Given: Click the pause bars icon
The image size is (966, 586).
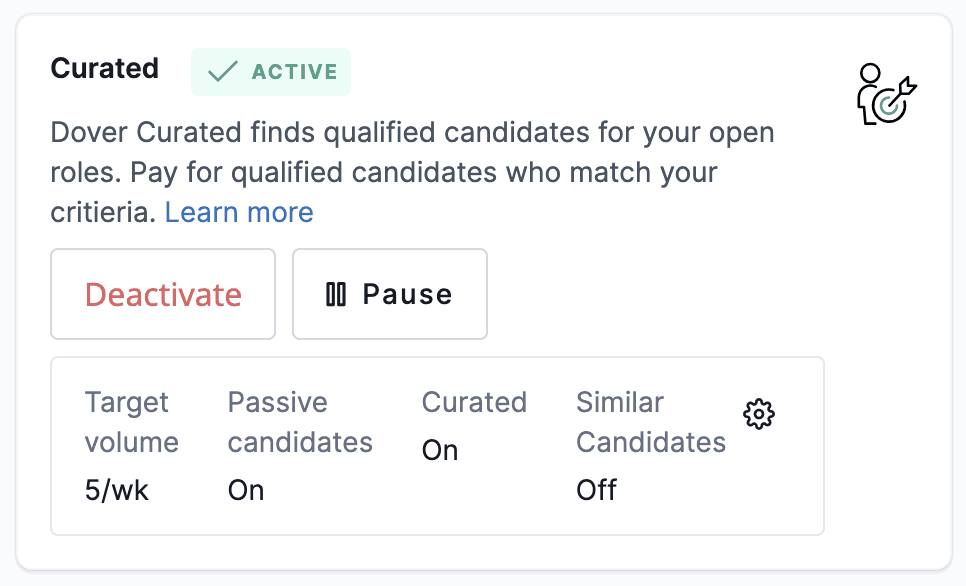Looking at the screenshot, I should click(336, 294).
